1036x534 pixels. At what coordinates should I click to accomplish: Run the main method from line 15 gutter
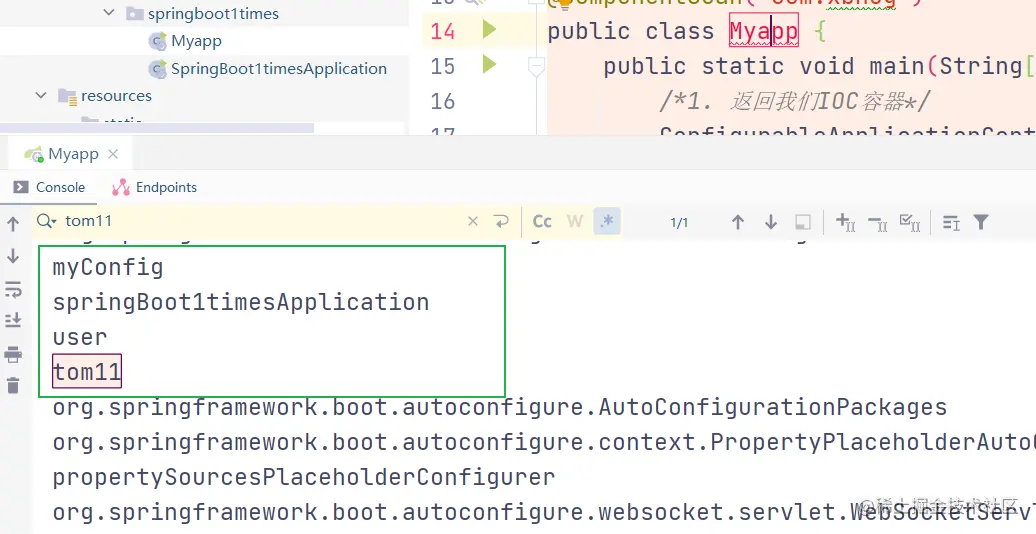coord(489,65)
